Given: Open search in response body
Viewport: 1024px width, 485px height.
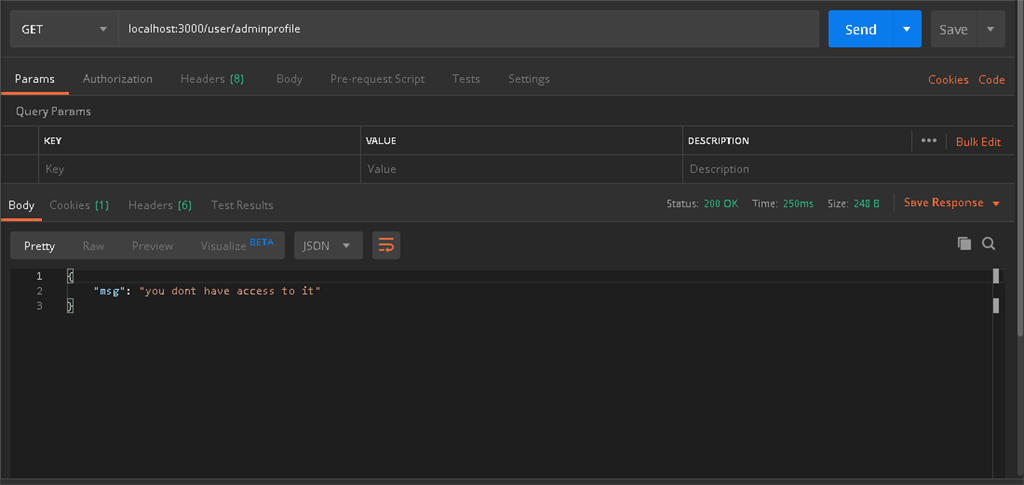Looking at the screenshot, I should coord(988,243).
